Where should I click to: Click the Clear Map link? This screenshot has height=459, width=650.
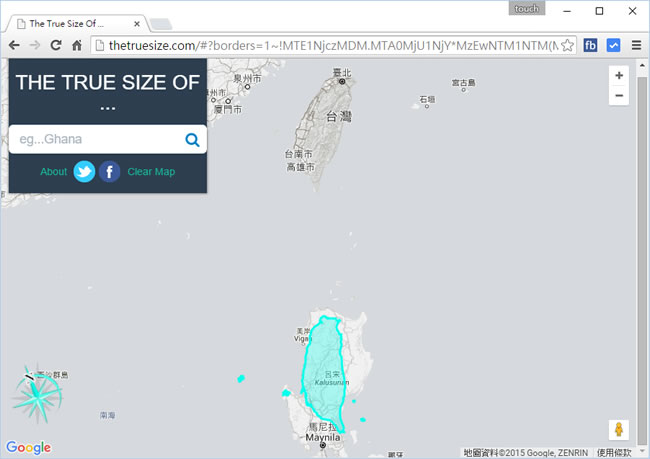(151, 172)
